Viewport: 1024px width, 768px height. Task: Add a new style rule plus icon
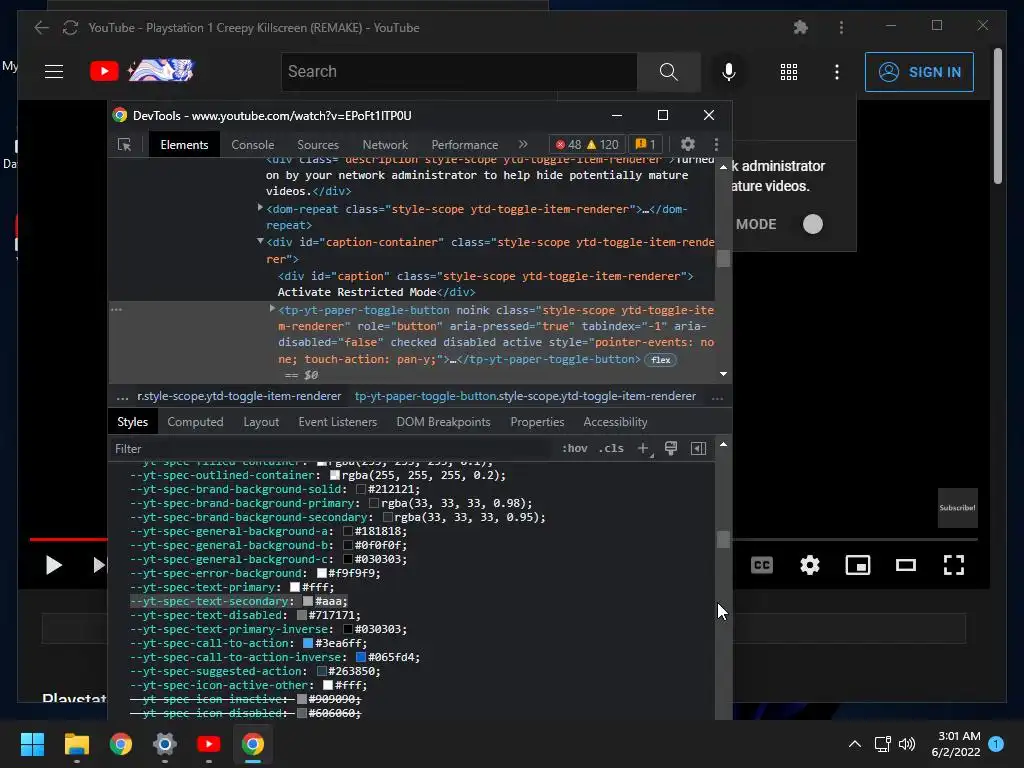pos(644,449)
